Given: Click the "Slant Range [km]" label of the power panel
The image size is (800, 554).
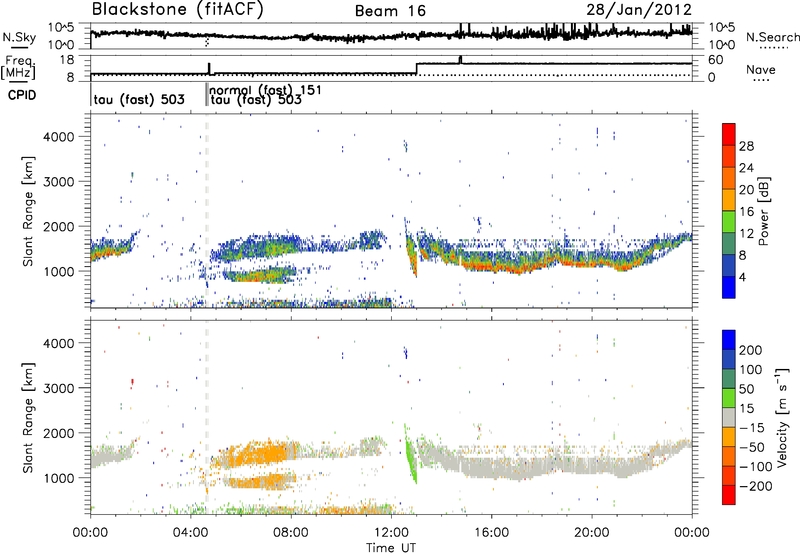Looking at the screenshot, I should (x=28, y=211).
